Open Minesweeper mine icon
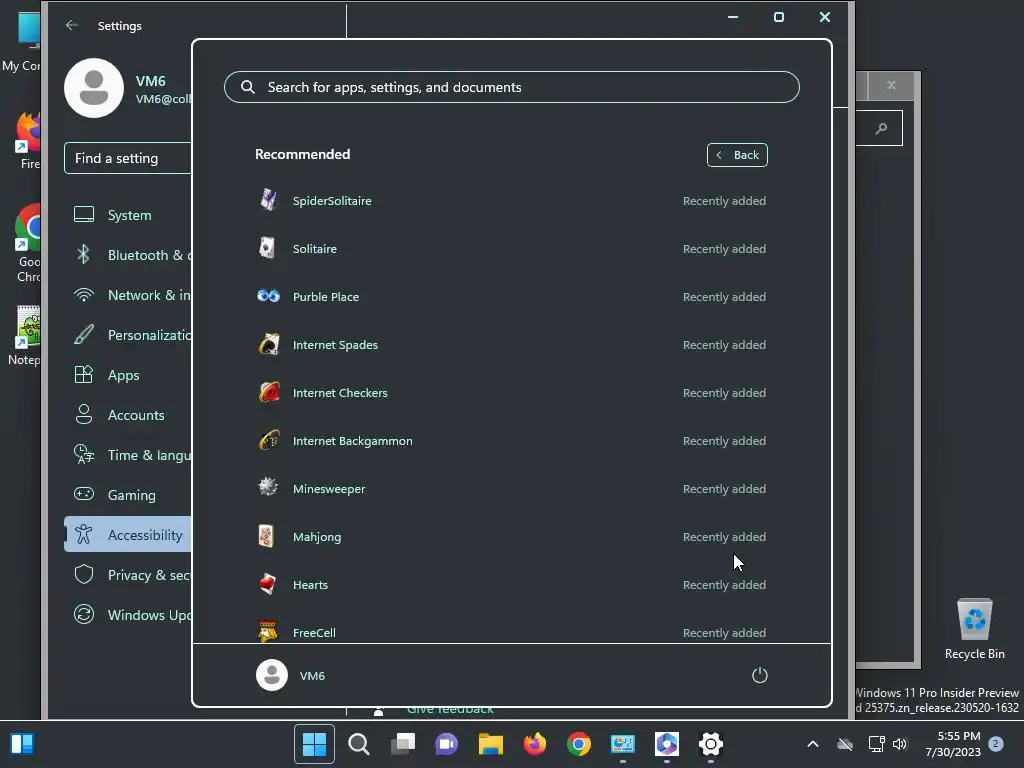This screenshot has width=1024, height=768. point(268,488)
